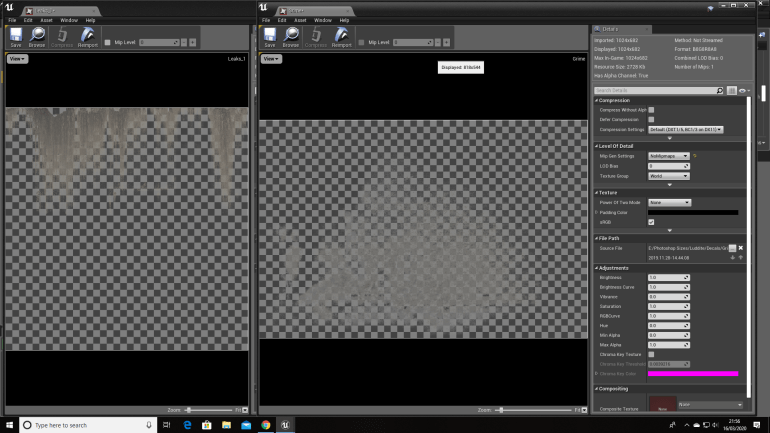Click the black Padding Color swatch
The height and width of the screenshot is (433, 770).
693,213
